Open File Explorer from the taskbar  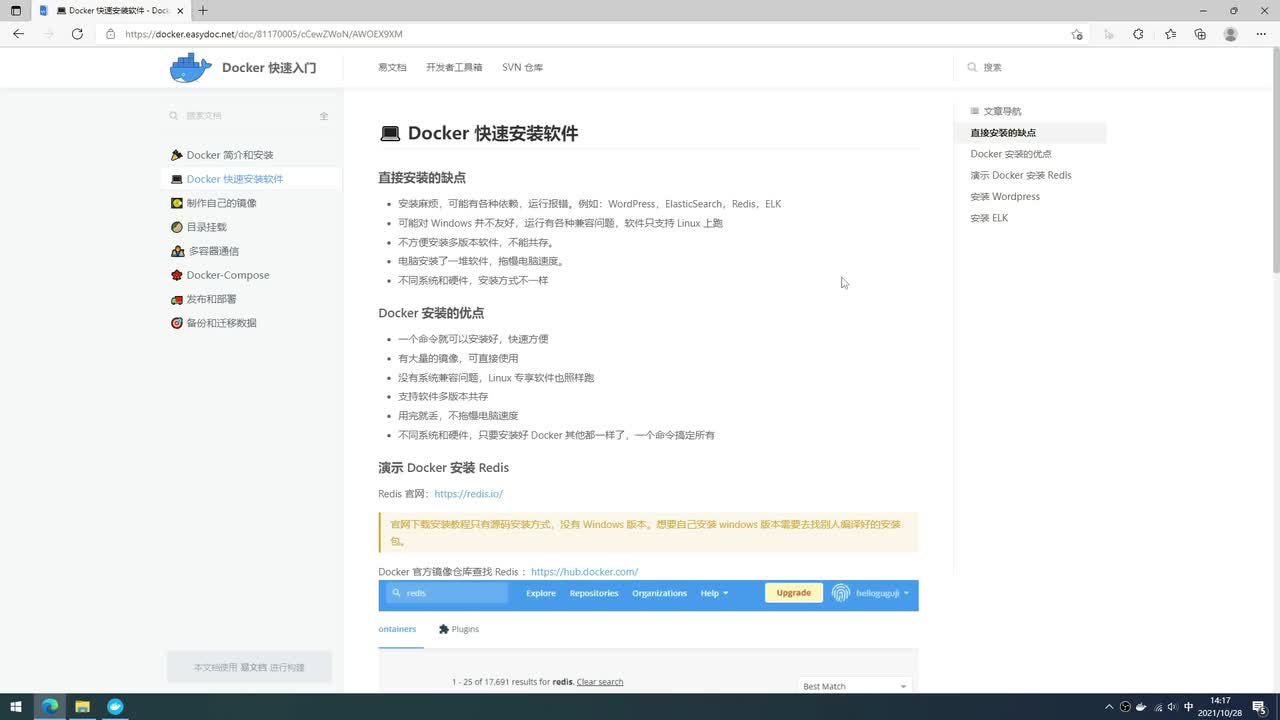[82, 707]
